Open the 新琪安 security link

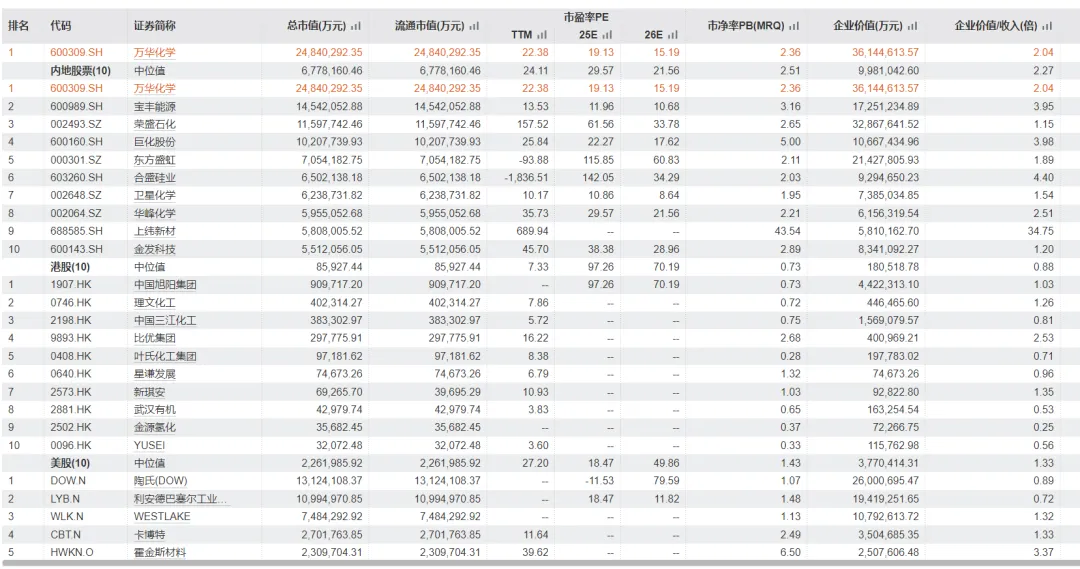[x=149, y=392]
